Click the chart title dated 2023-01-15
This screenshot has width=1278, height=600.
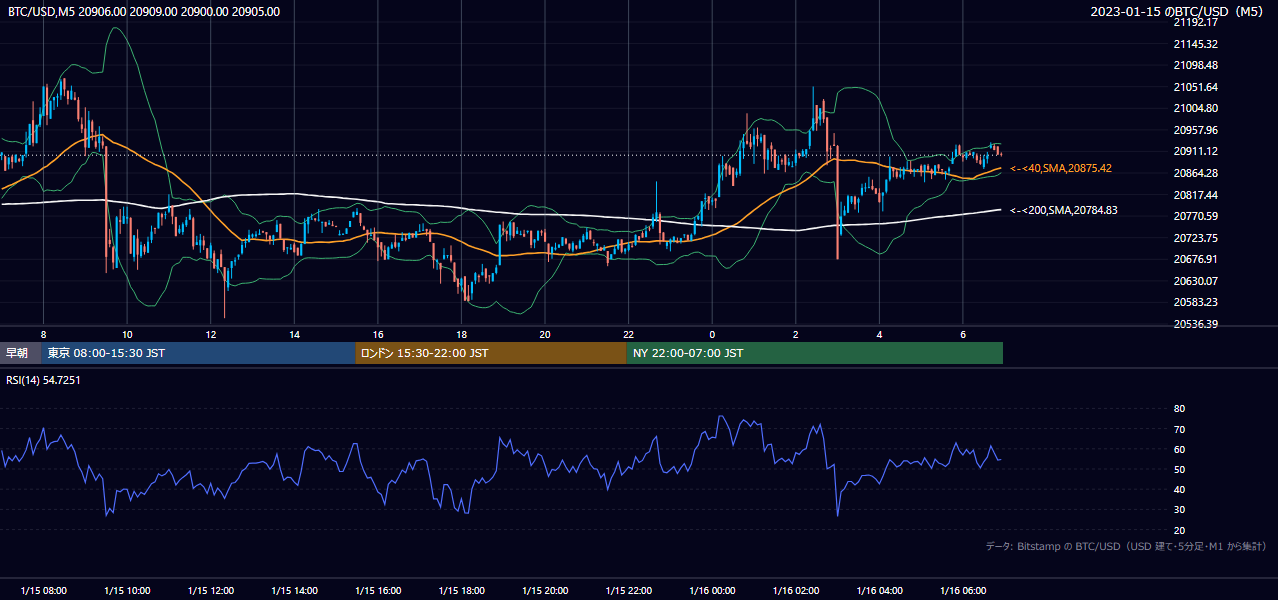click(1179, 12)
